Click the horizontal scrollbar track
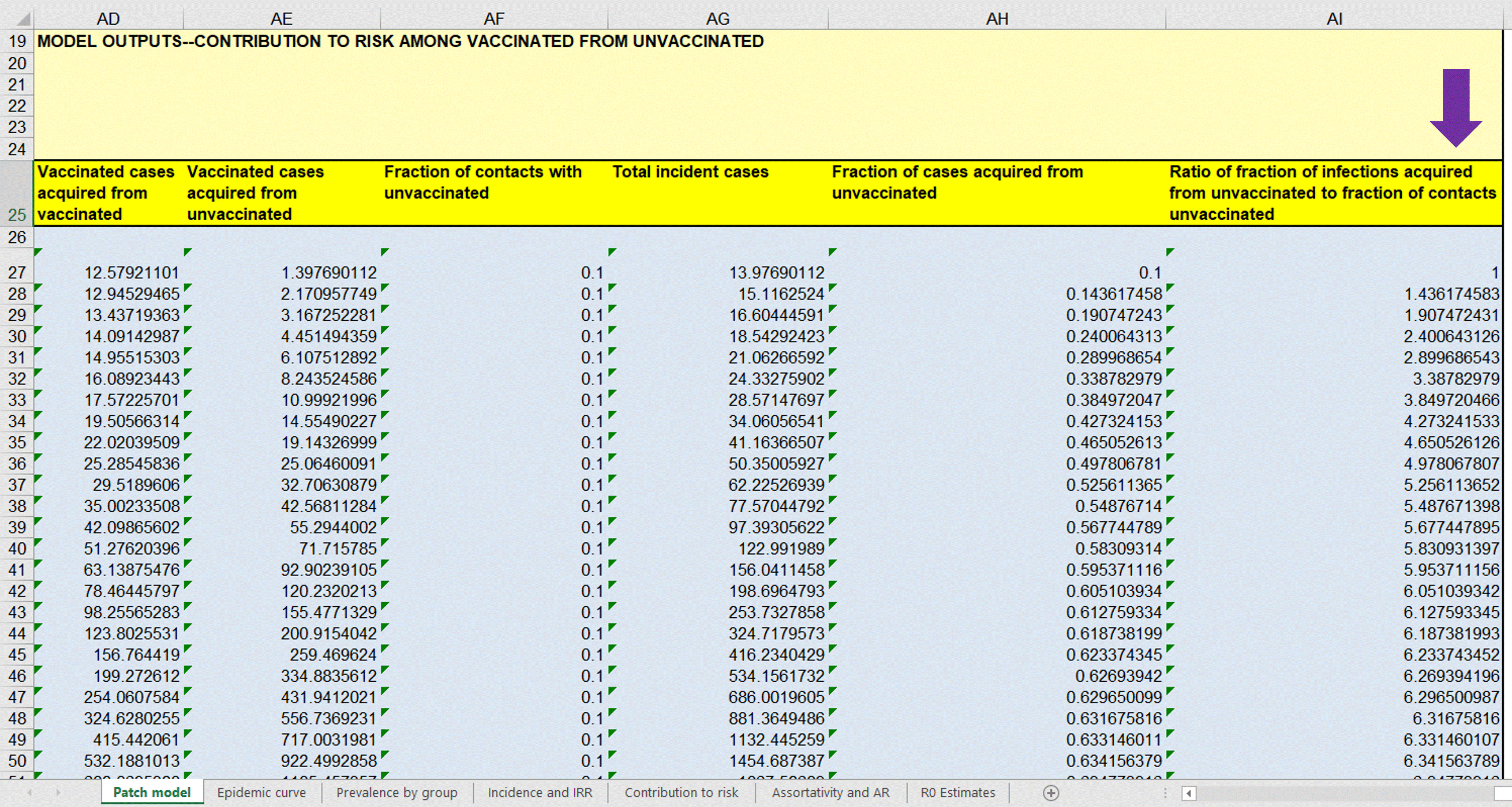The image size is (1512, 807). 1344,793
